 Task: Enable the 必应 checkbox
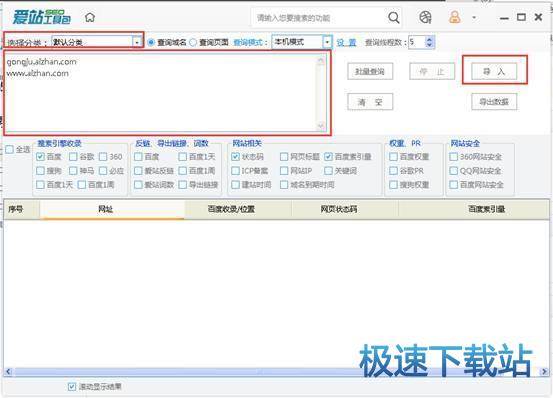click(x=103, y=171)
